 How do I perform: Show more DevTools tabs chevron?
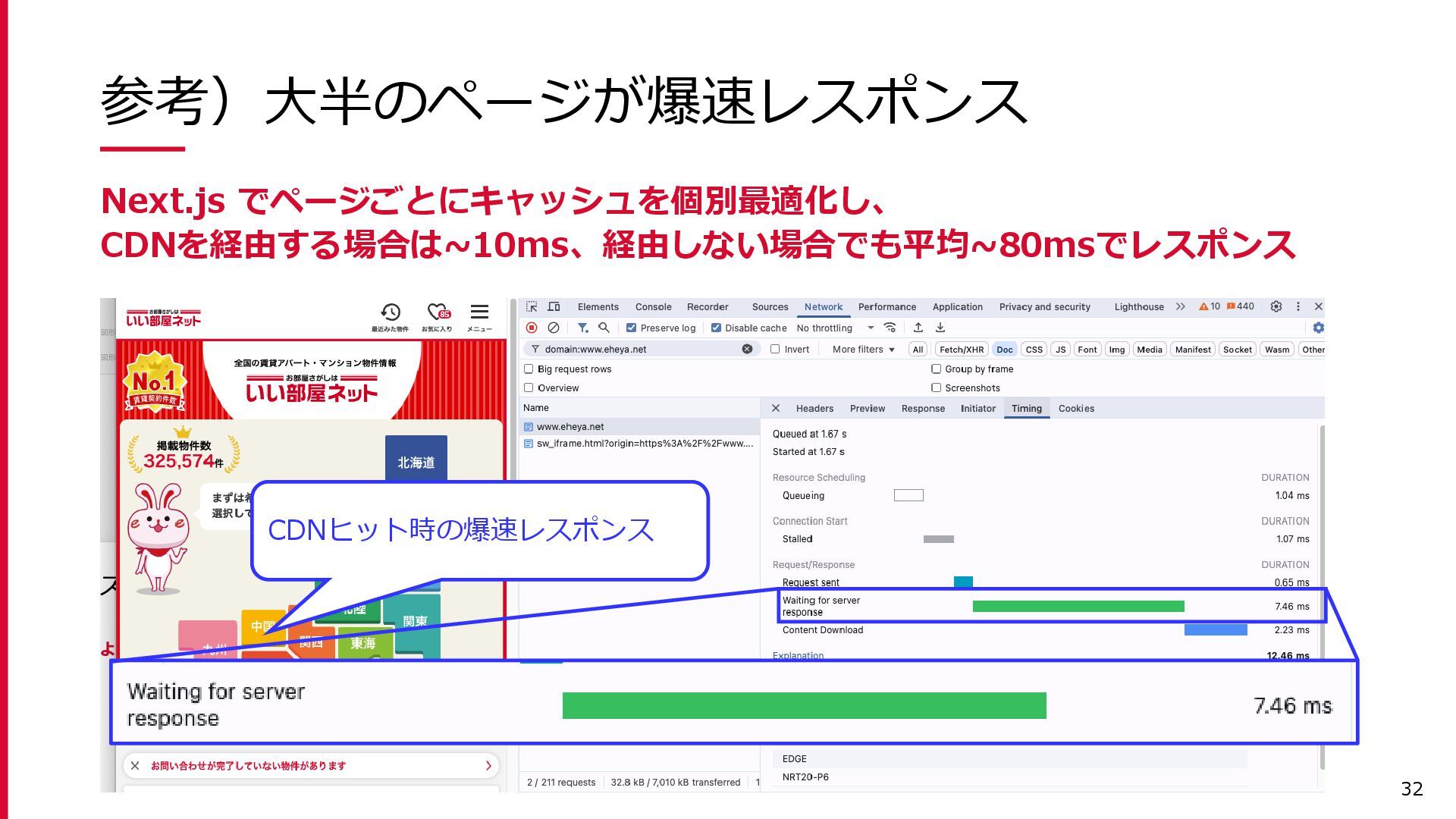tap(1180, 306)
